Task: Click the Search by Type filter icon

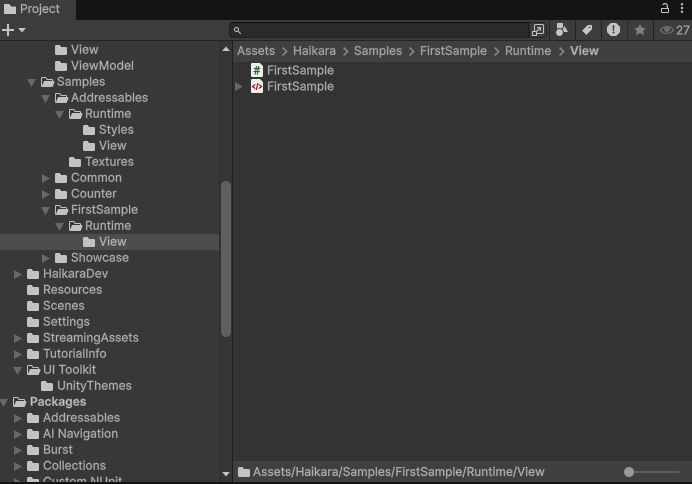Action: (562, 30)
